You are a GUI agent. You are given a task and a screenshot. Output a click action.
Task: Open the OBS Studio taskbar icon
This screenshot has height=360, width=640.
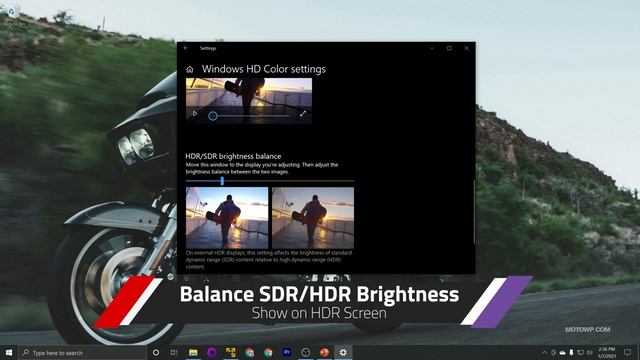pos(305,352)
